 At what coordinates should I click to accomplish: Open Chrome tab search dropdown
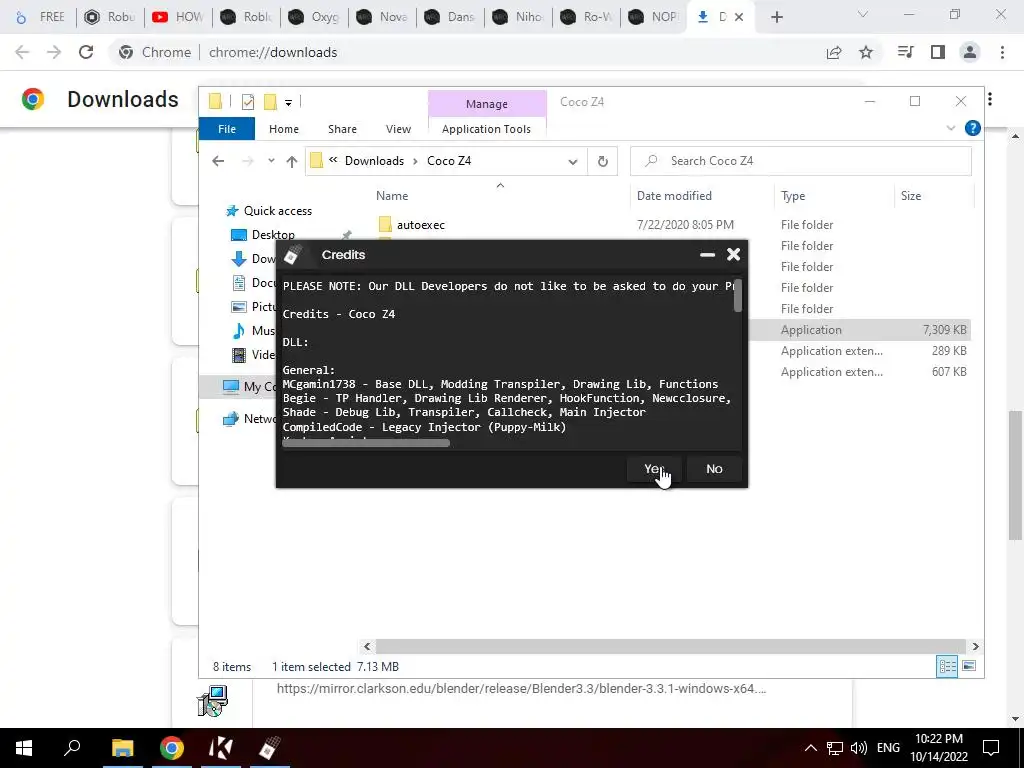863,14
